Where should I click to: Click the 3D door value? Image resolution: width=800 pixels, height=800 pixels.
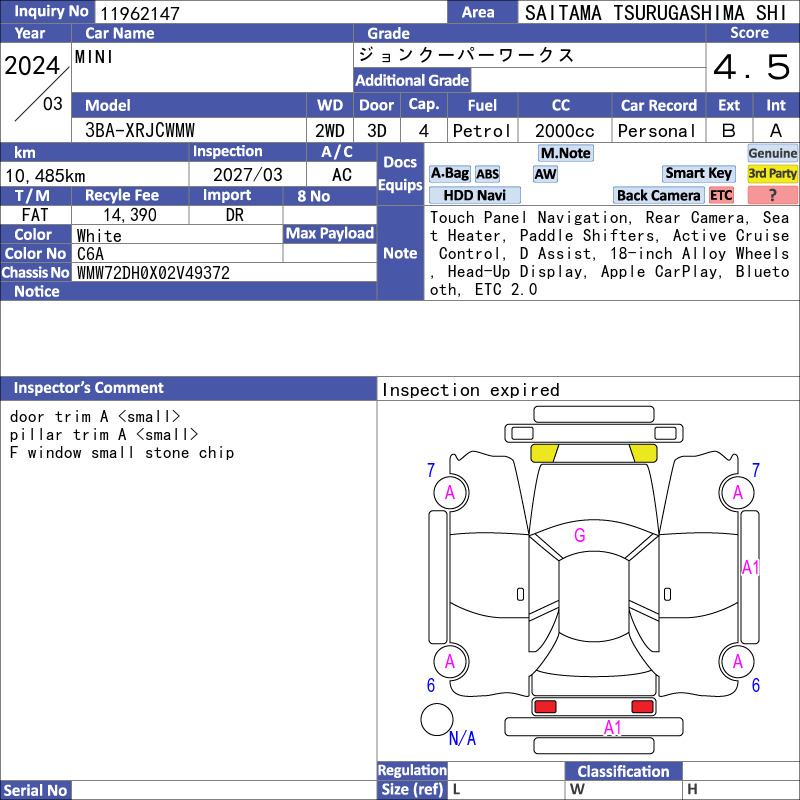coord(377,131)
